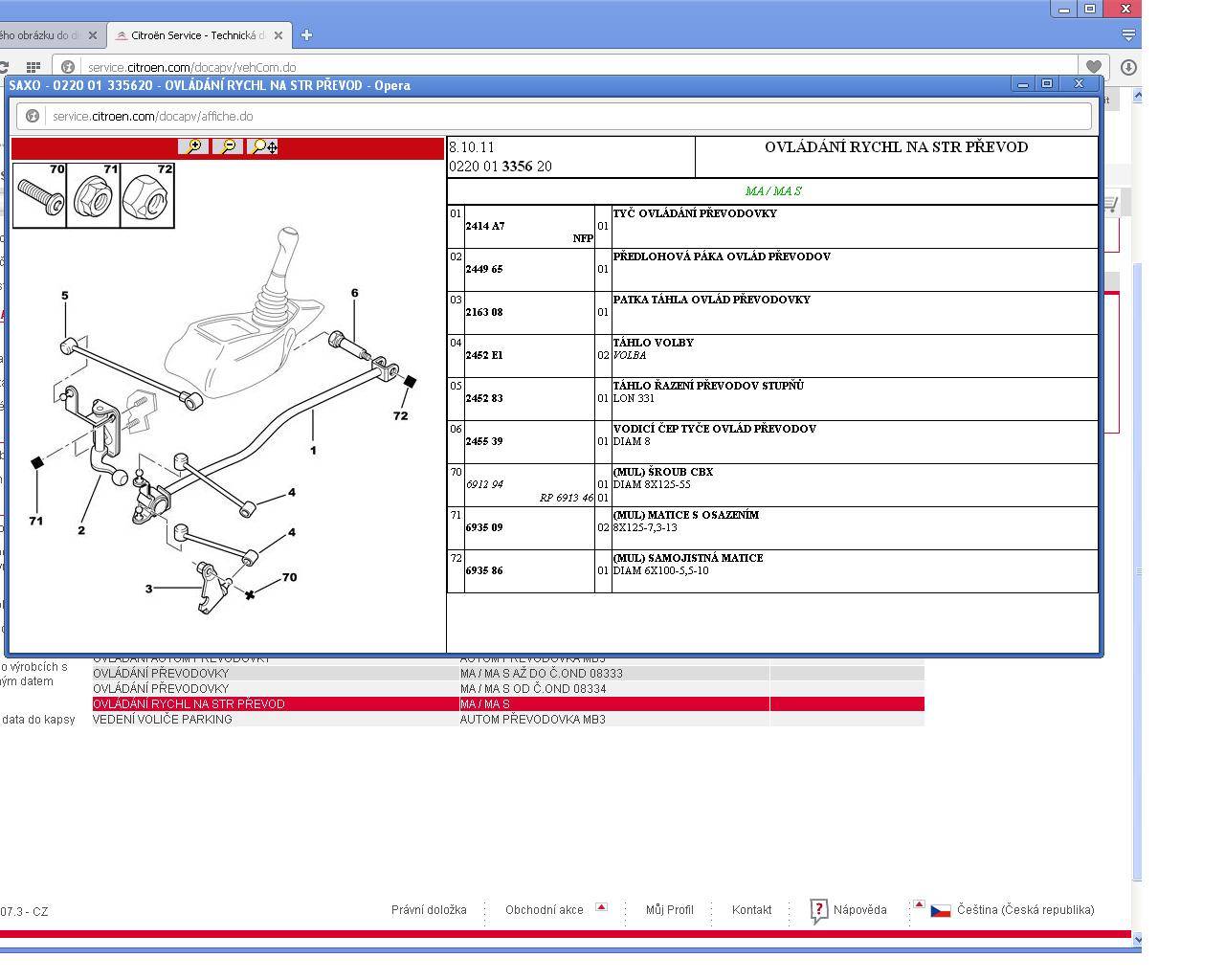Click part number 6935 86 in the table
This screenshot has width=1225, height=980.
tap(483, 571)
